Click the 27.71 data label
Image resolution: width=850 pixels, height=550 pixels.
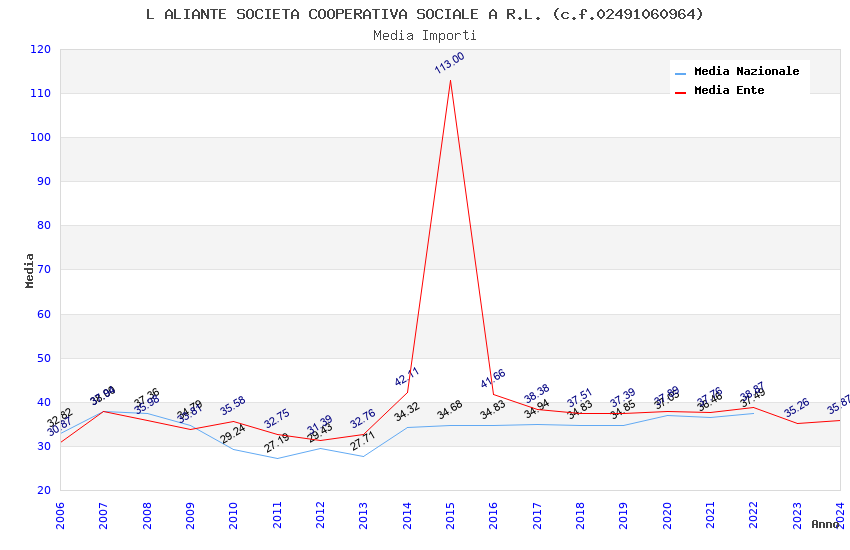(363, 441)
